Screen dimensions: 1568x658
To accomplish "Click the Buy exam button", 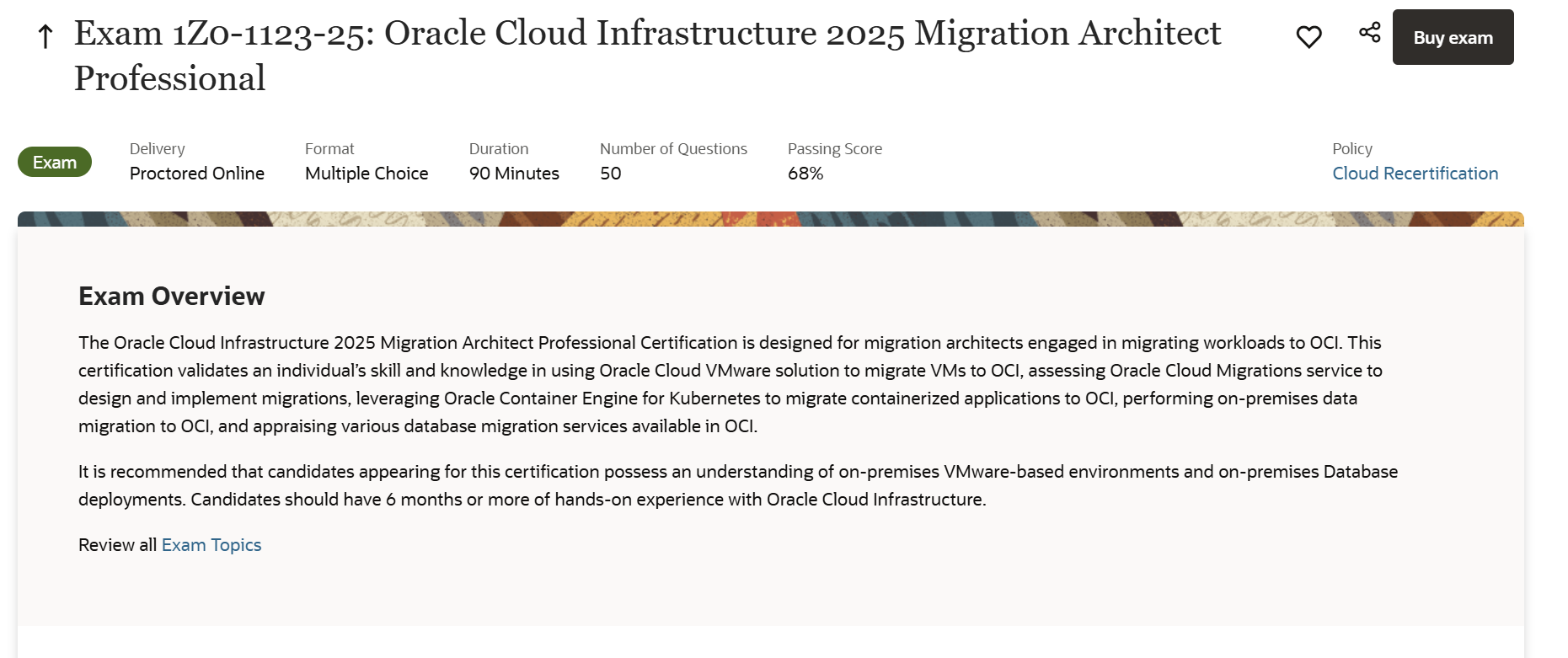I will coord(1453,37).
